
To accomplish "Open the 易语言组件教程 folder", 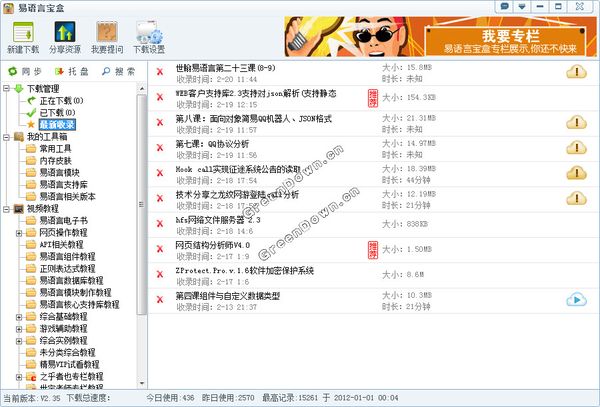I will pyautogui.click(x=67, y=256).
